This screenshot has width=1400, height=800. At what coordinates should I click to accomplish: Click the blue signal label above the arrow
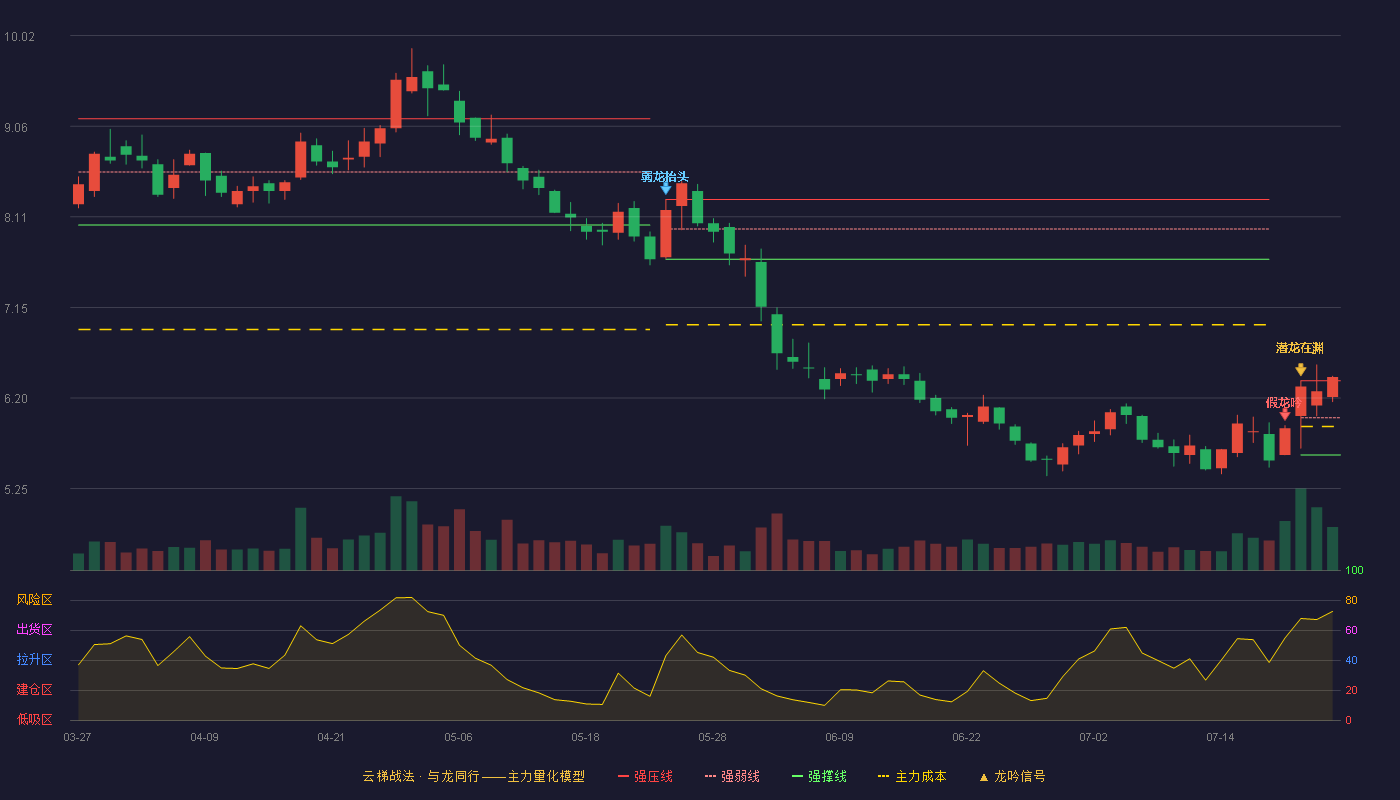point(665,177)
